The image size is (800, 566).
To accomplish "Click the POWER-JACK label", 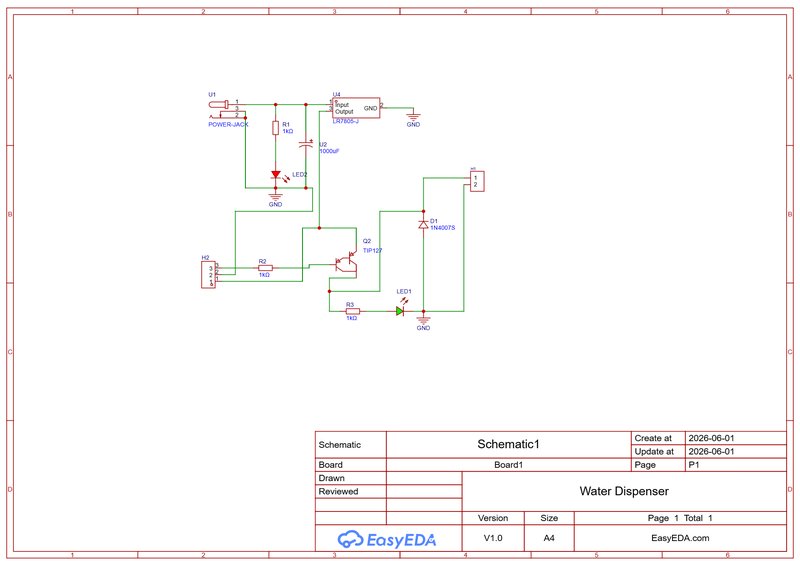I will (x=228, y=125).
